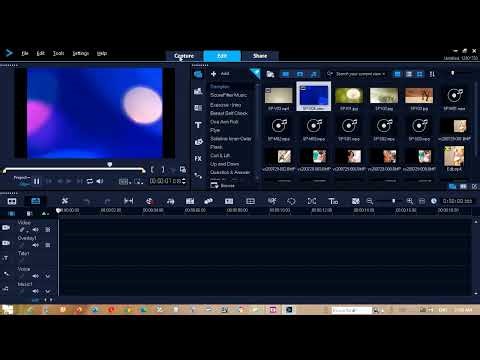Mute the Music1 track

point(35,291)
